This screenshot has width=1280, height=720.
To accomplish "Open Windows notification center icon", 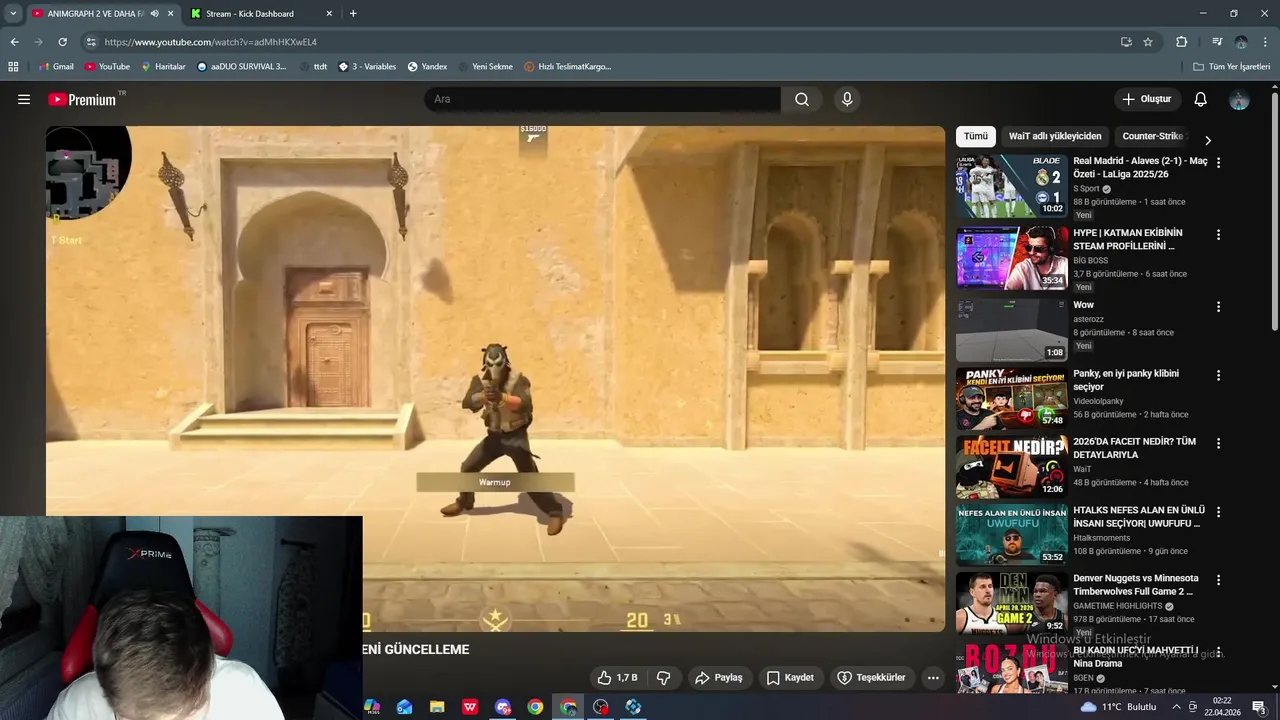I will point(1259,707).
